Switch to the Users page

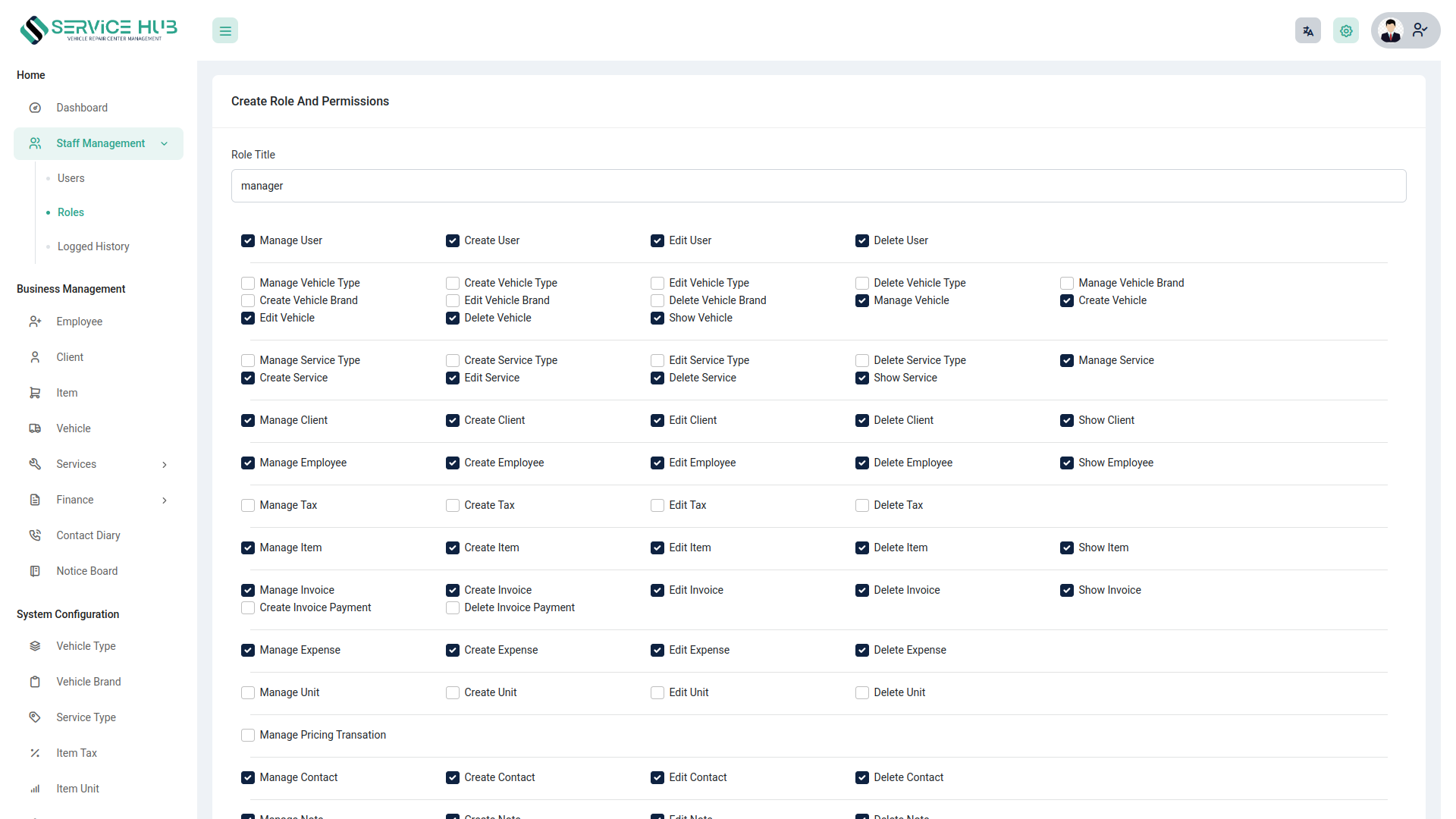71,178
